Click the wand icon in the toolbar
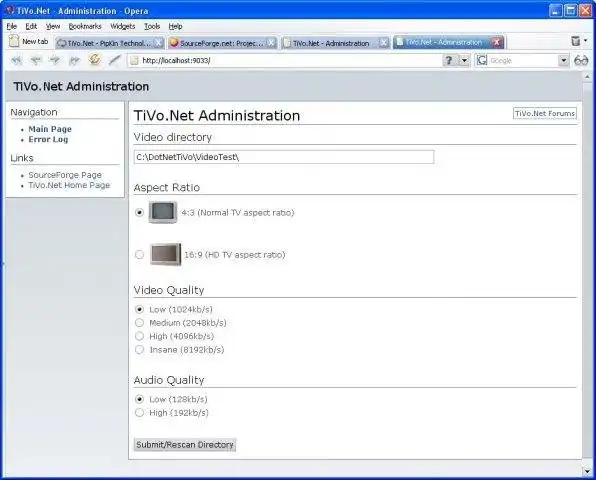 [114, 60]
